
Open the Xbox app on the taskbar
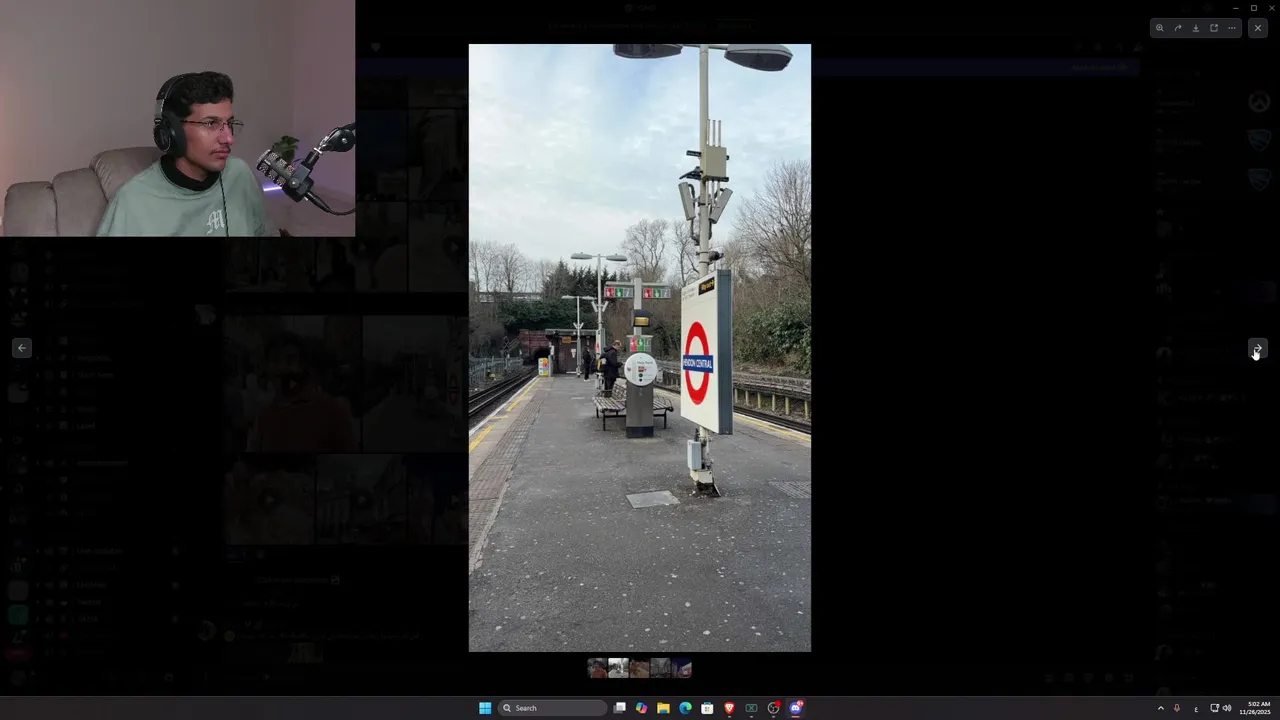coord(751,708)
